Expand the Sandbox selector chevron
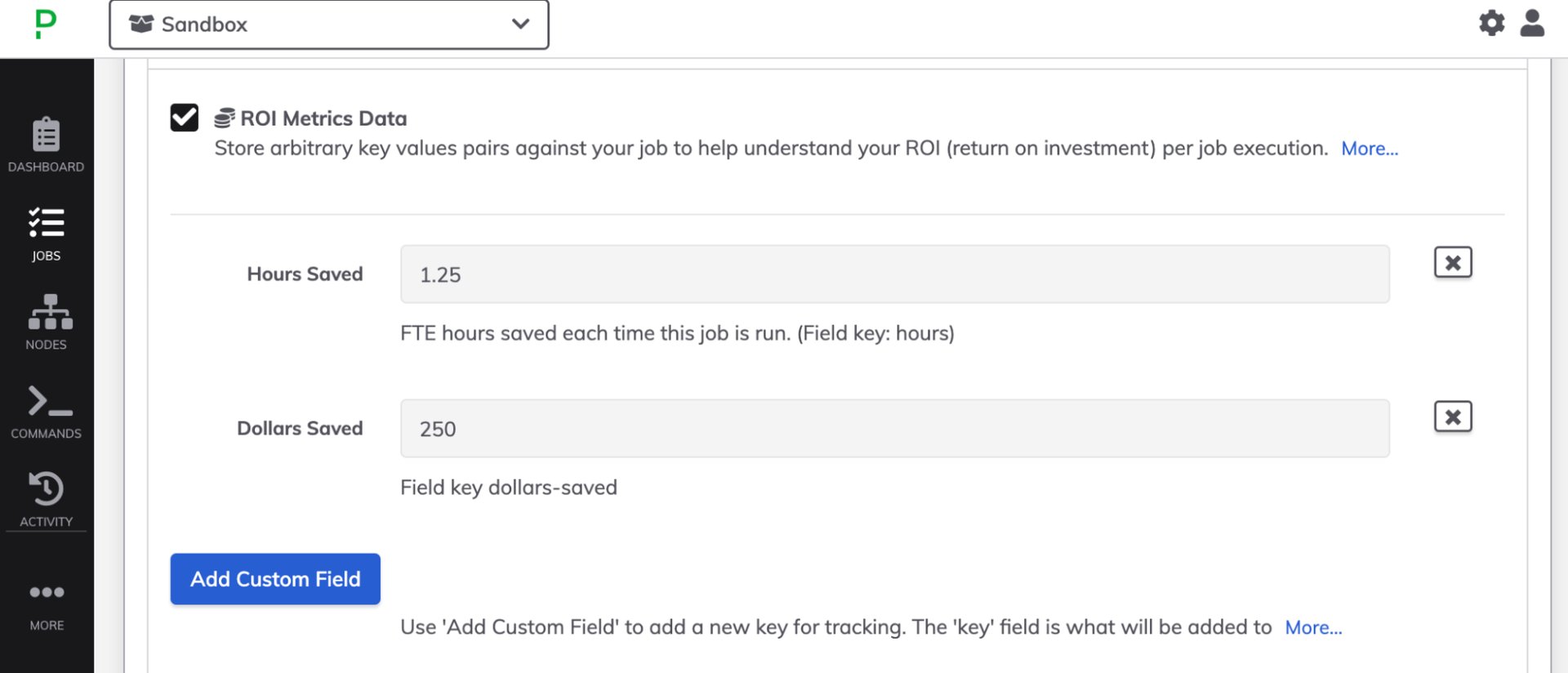The image size is (1568, 673). pyautogui.click(x=519, y=25)
